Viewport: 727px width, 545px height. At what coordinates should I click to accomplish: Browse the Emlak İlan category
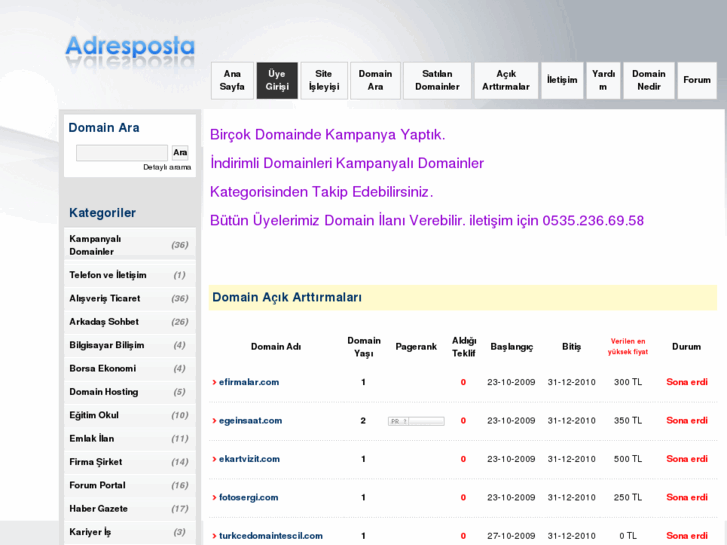(x=92, y=438)
